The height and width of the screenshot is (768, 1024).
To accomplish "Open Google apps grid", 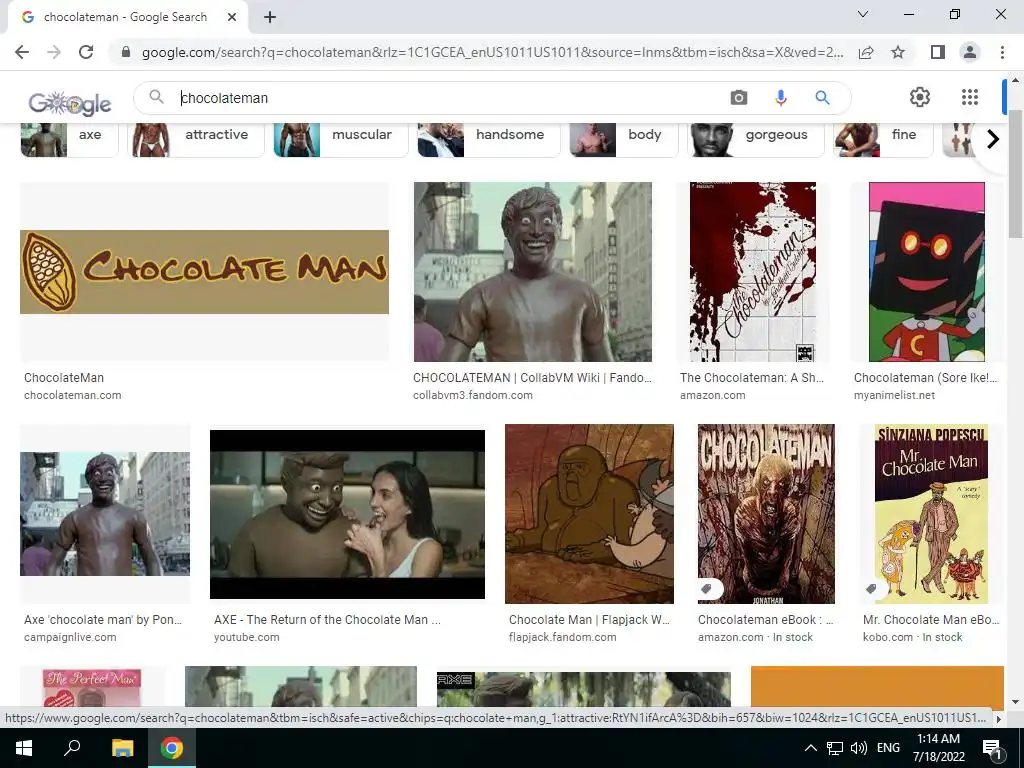I will point(970,97).
